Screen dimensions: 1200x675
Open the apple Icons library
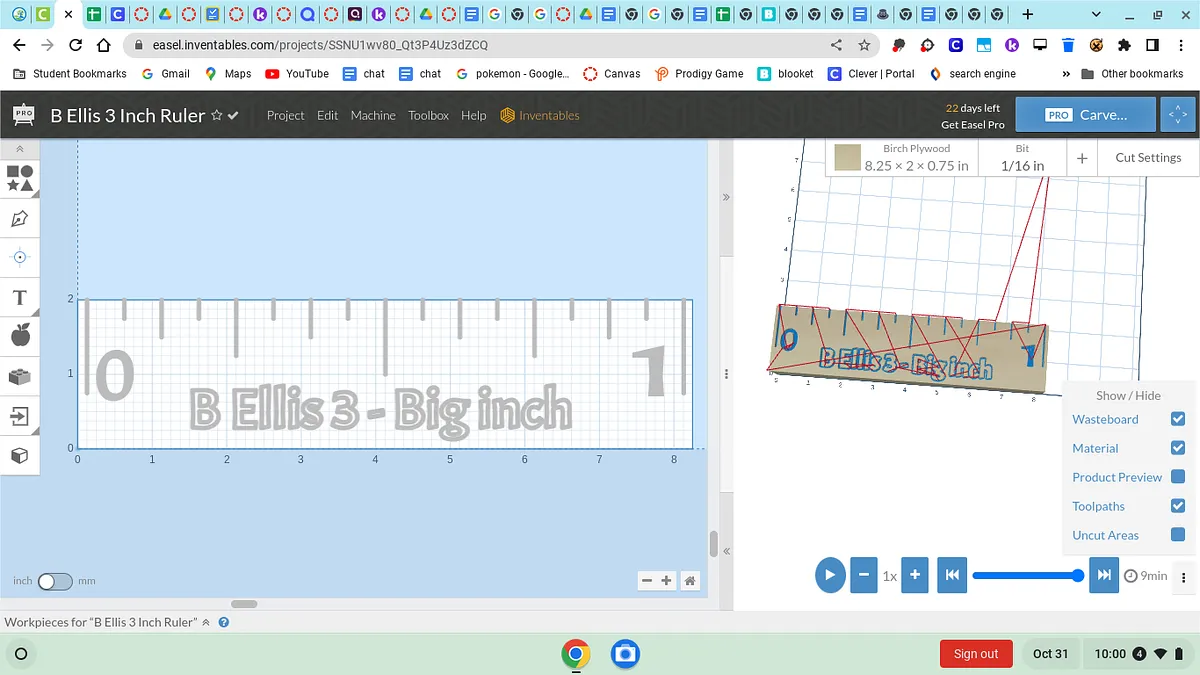pyautogui.click(x=20, y=336)
